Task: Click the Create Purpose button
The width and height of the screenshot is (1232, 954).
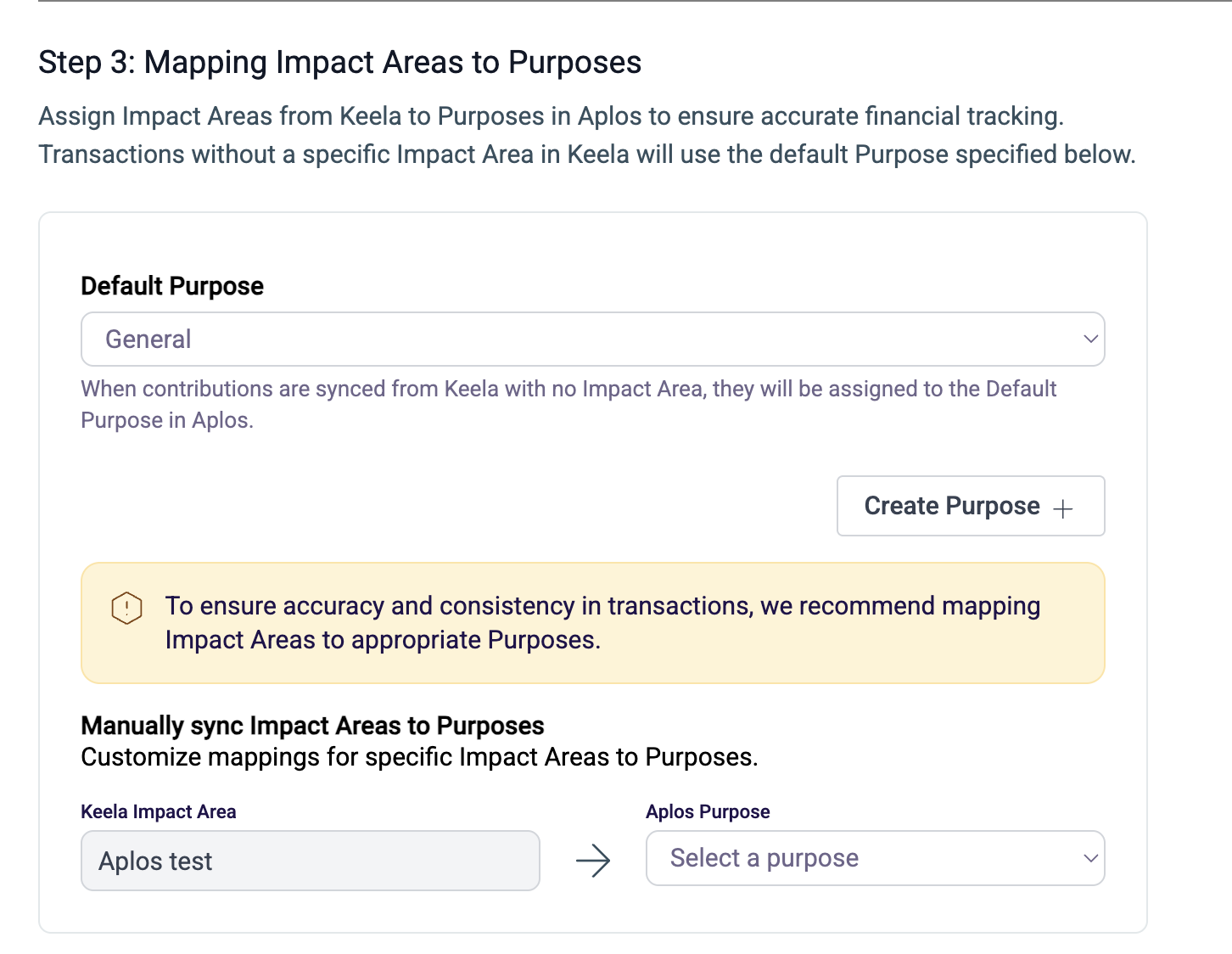Action: pyautogui.click(x=971, y=506)
